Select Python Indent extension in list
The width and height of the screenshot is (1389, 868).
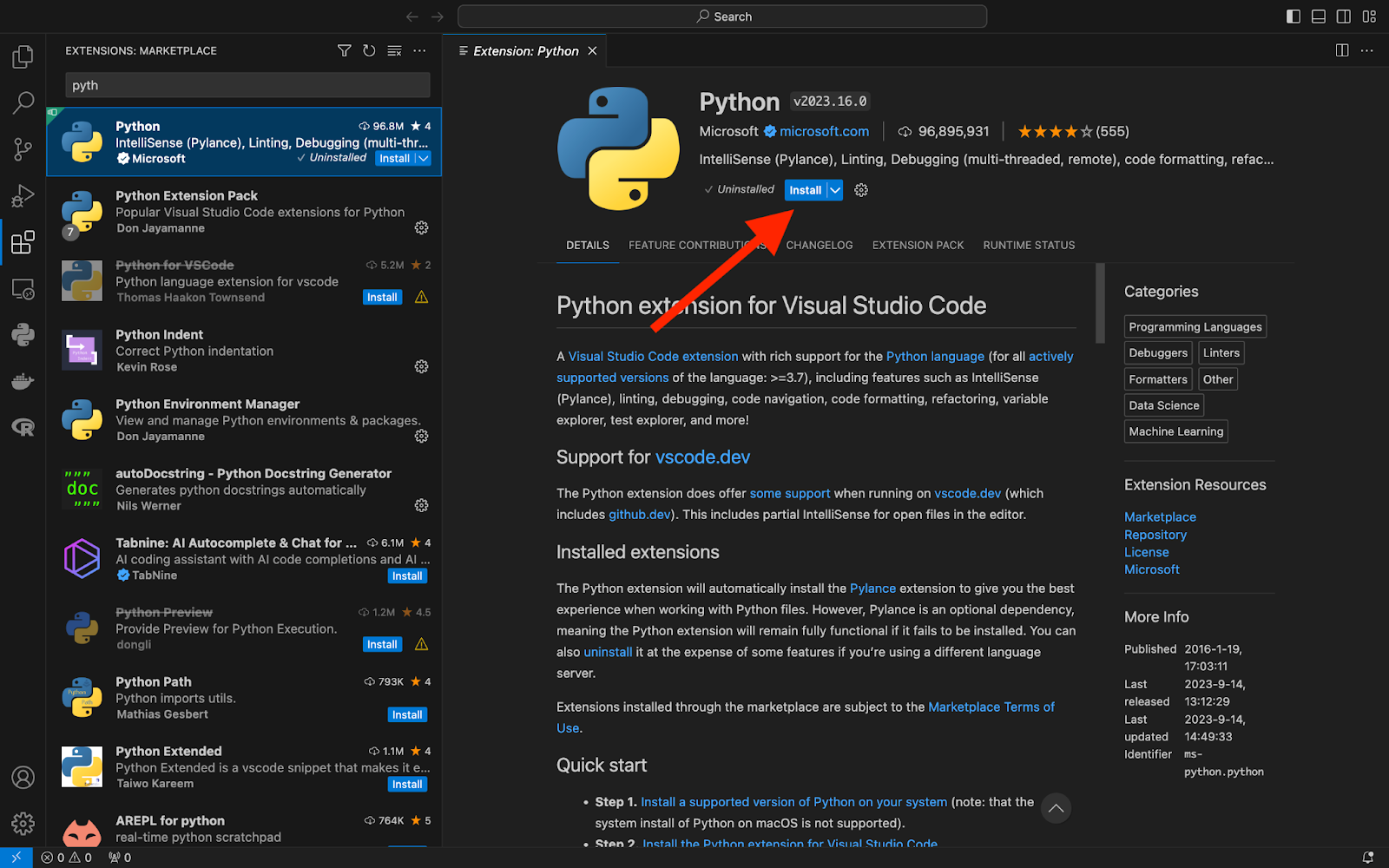point(244,350)
